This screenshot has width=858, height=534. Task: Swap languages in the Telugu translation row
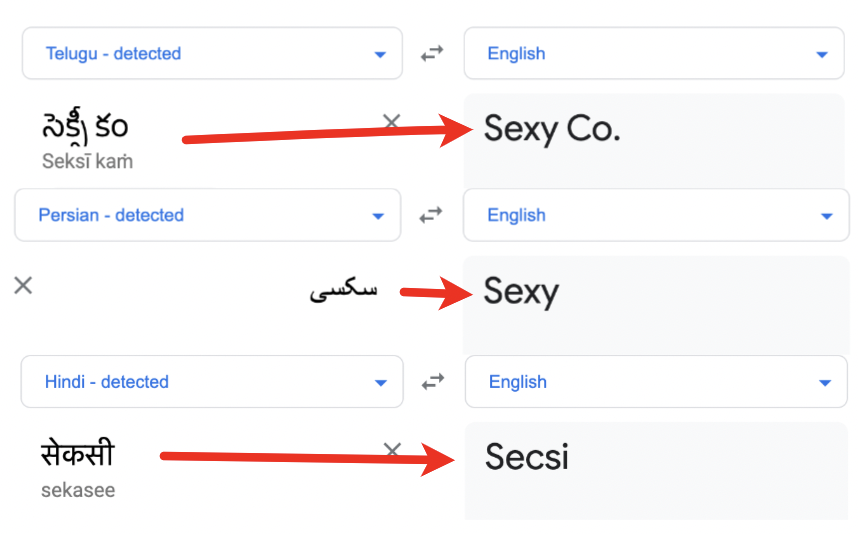(432, 54)
